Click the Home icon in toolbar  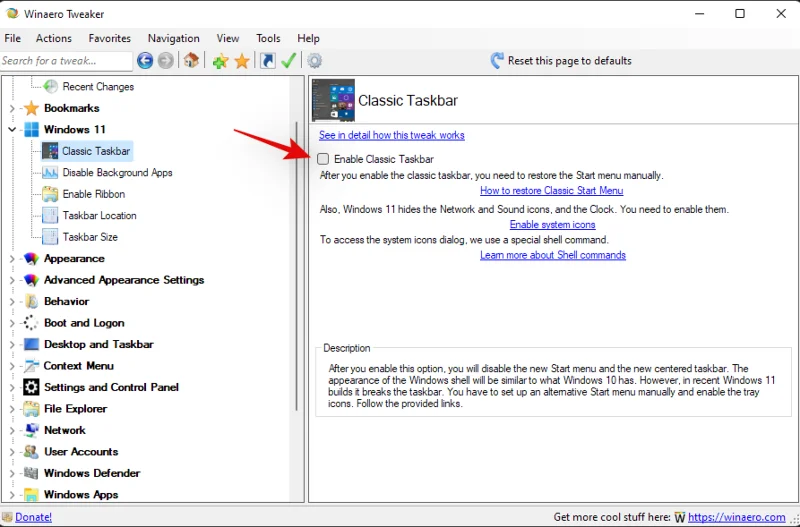click(191, 61)
